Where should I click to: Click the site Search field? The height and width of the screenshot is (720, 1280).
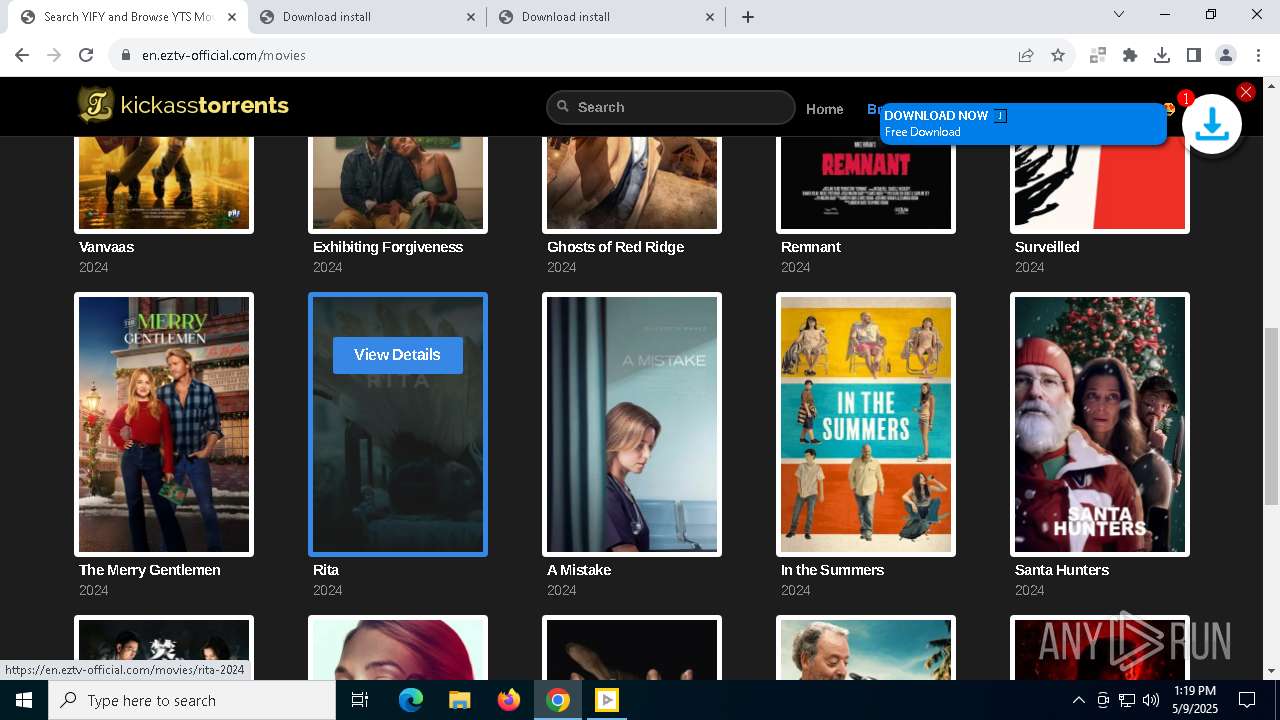[x=671, y=107]
